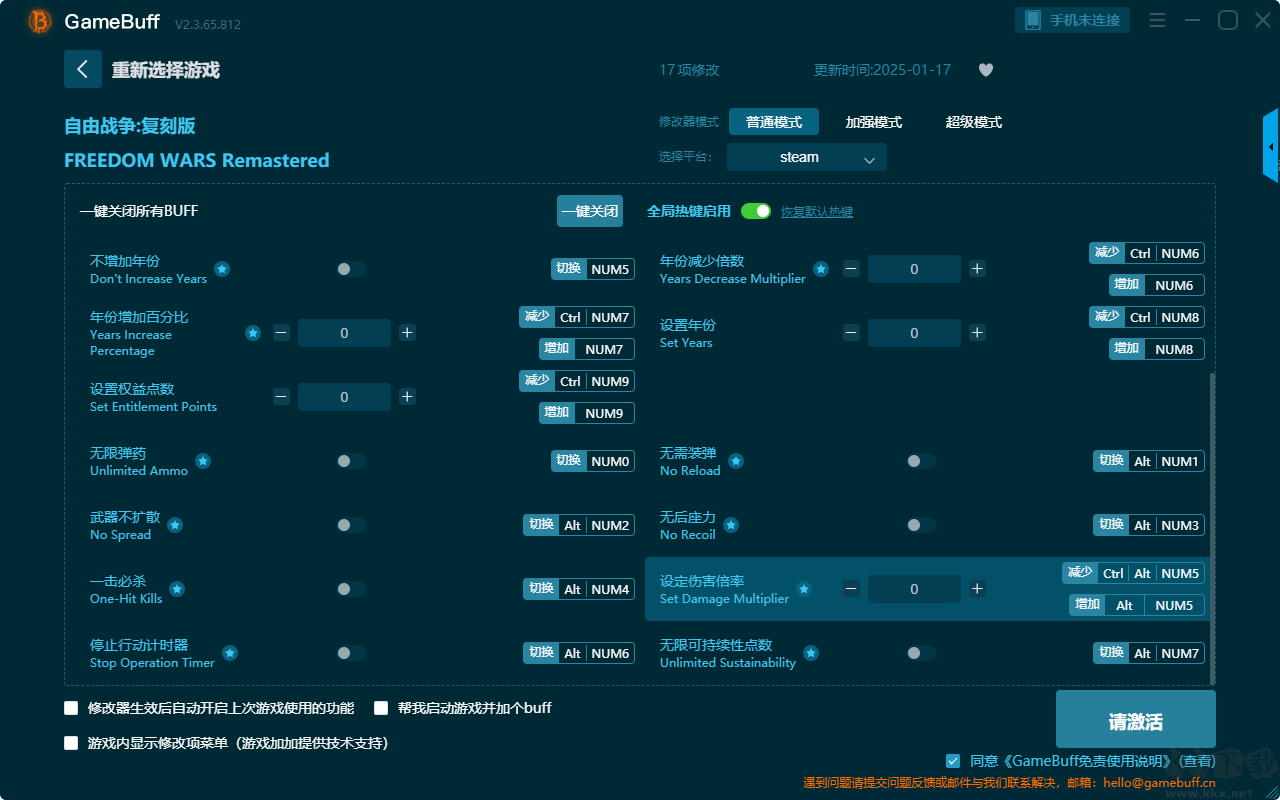Viewport: 1280px width, 800px height.
Task: Click star icon beside No Reload
Action: pyautogui.click(x=736, y=461)
